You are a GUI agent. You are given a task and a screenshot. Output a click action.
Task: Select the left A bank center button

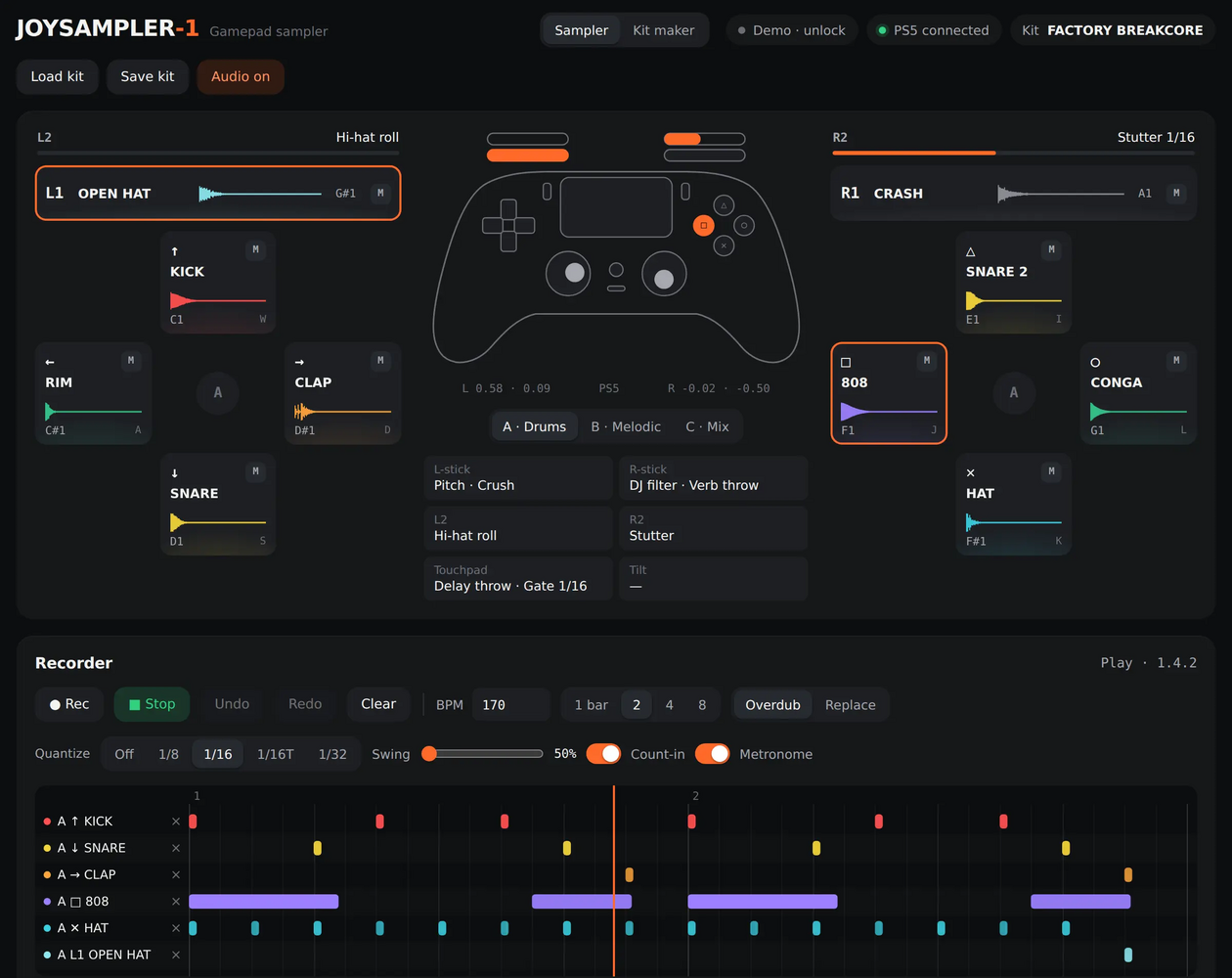[x=218, y=392]
